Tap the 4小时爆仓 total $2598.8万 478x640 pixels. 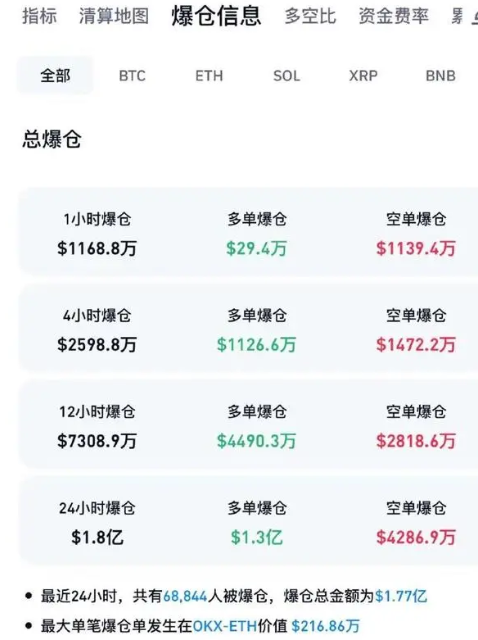click(x=97, y=344)
